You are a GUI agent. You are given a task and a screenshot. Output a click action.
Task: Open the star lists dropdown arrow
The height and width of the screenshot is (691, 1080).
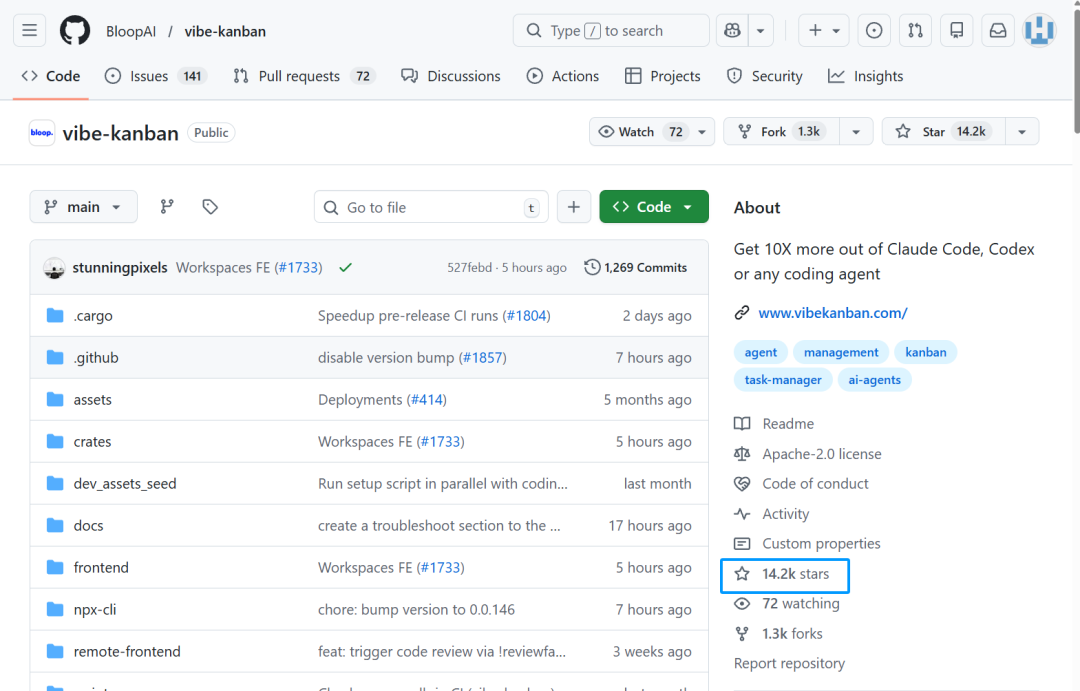(x=1021, y=132)
